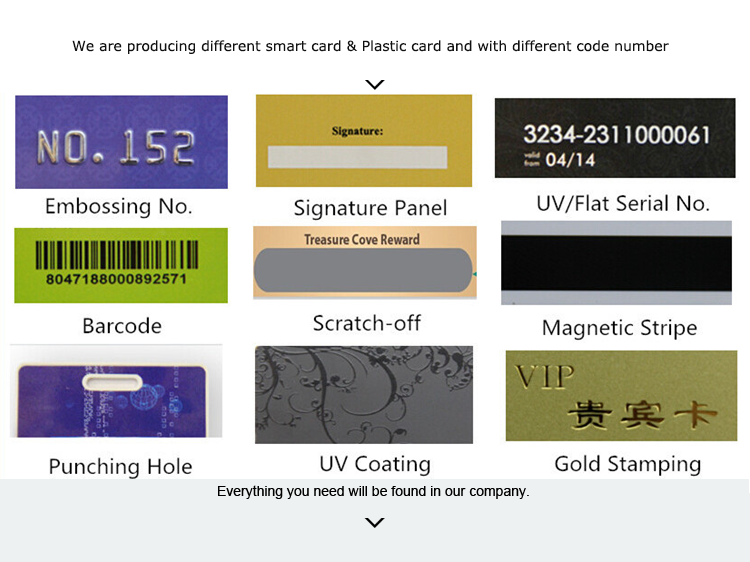This screenshot has width=750, height=562.
Task: Open the Embossing No. 152 thumbnail
Action: point(121,142)
